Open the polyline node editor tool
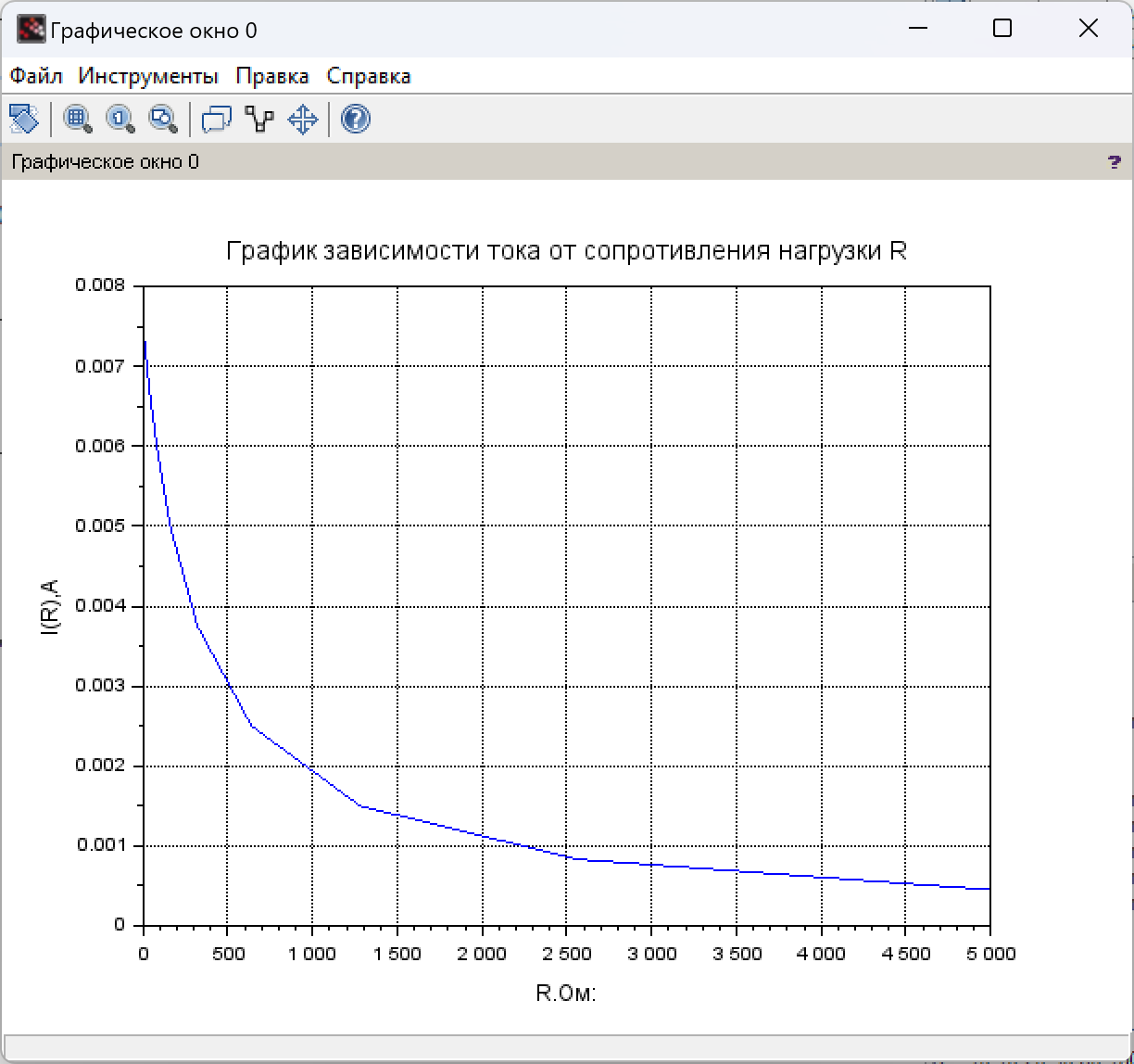This screenshot has width=1134, height=1064. pos(259,119)
